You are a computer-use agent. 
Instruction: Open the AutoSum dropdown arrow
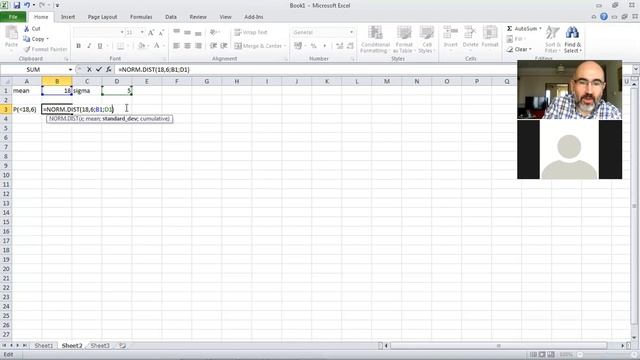click(540, 29)
